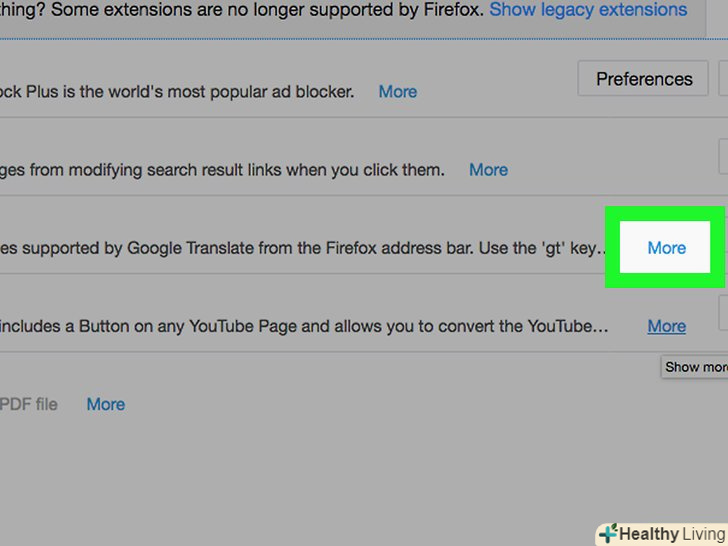This screenshot has width=728, height=546.
Task: Click the Show legacy extensions link
Action: tap(588, 10)
